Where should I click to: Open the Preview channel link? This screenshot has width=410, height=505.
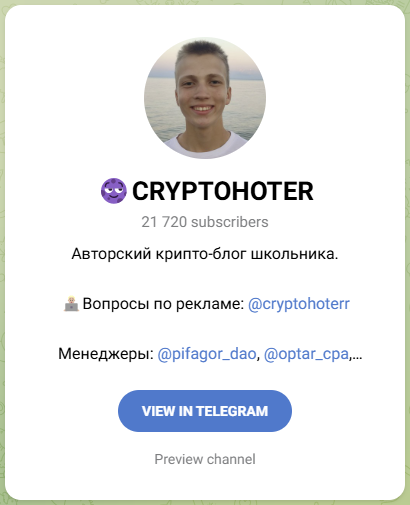pos(205,459)
